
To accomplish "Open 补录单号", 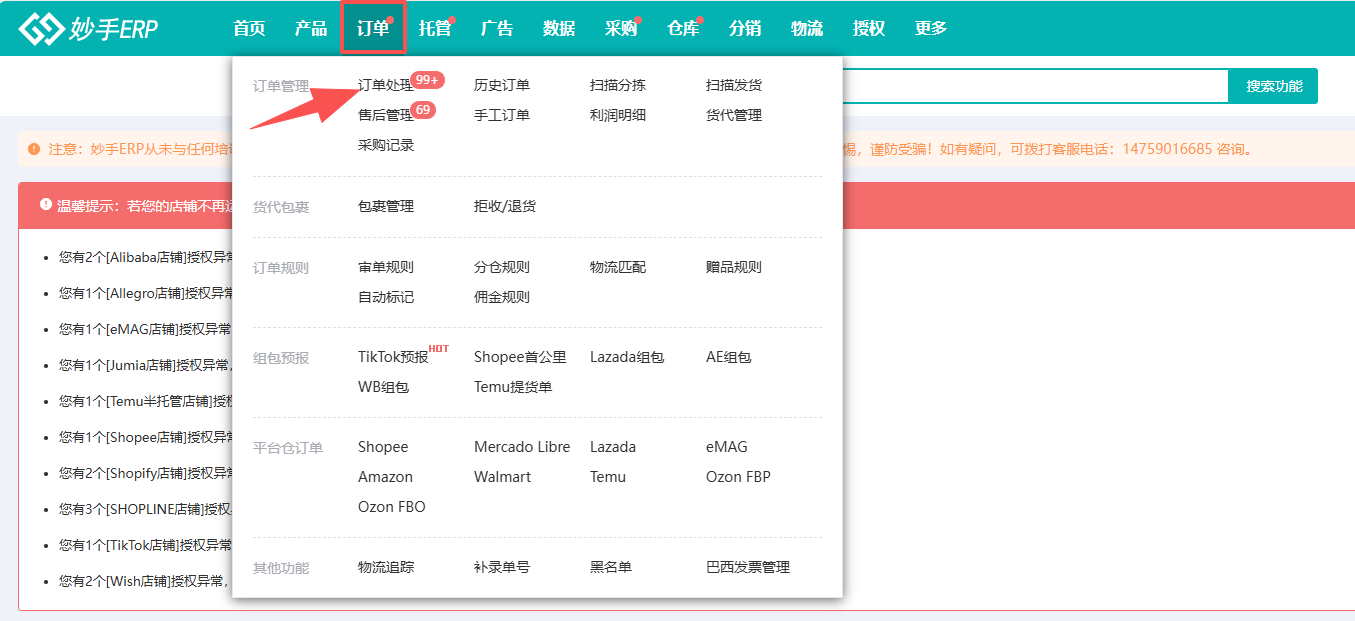I will click(502, 568).
